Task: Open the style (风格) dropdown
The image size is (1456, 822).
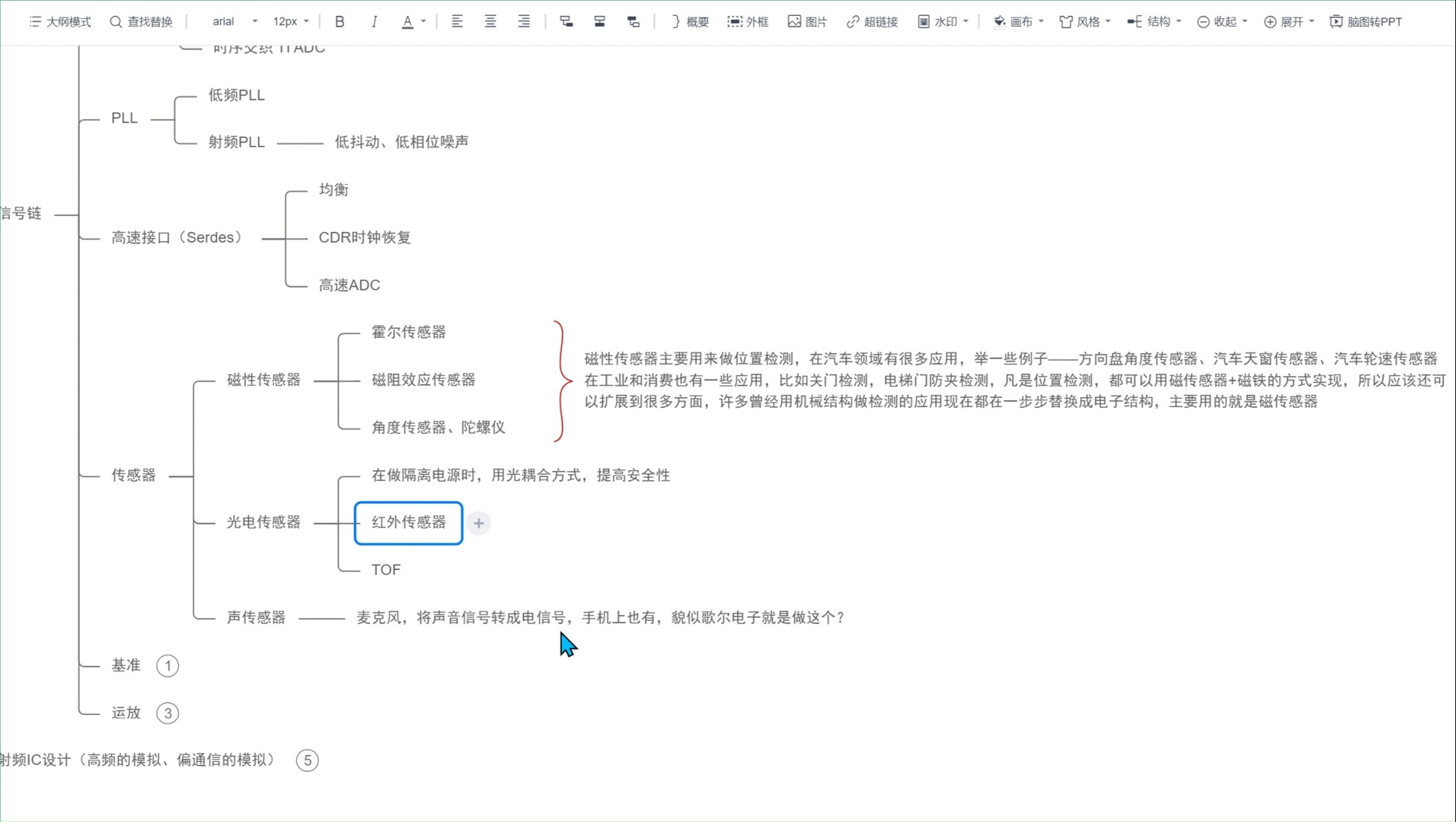Action: (x=1085, y=21)
